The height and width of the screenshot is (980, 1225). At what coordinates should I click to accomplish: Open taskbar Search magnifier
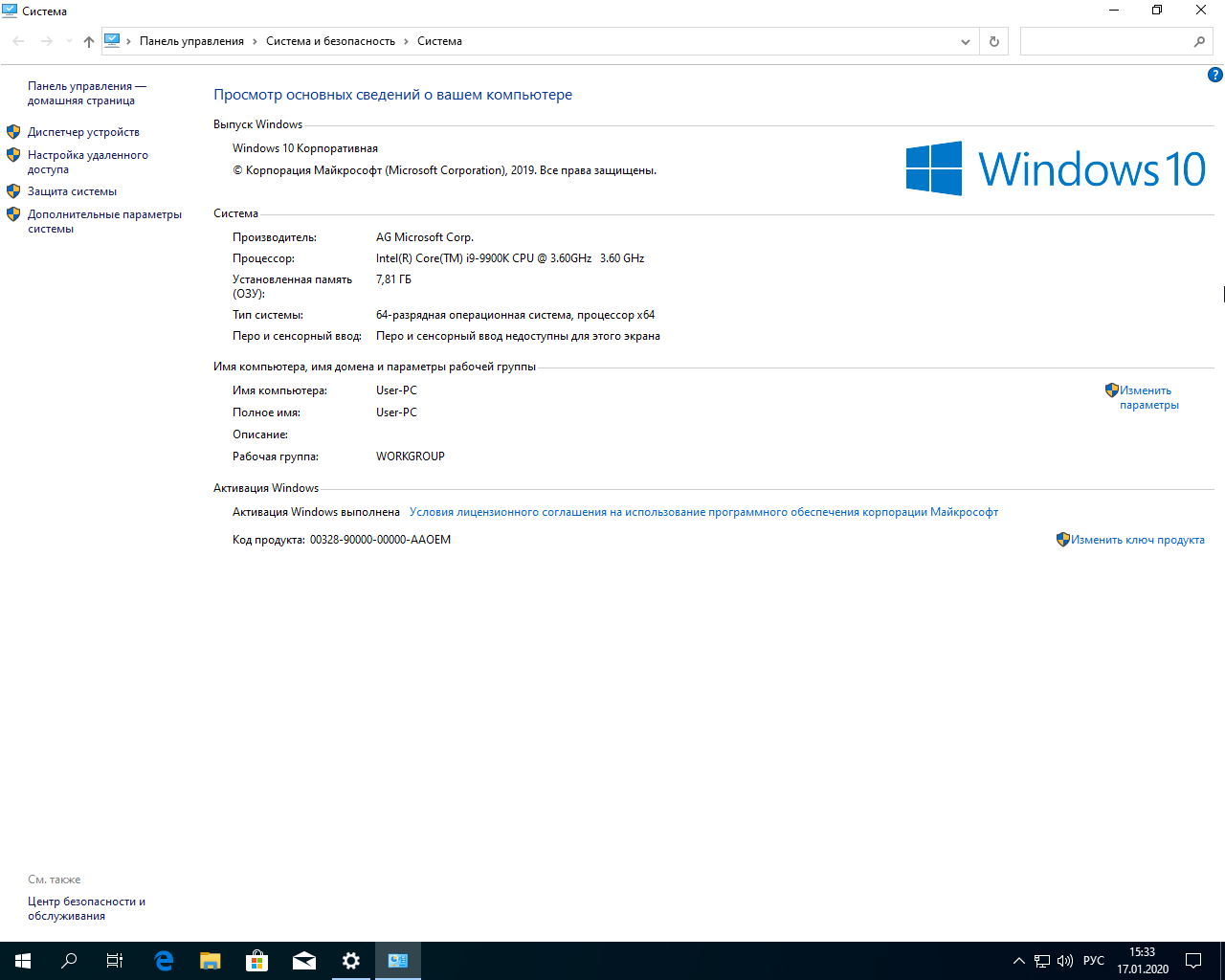[69, 961]
